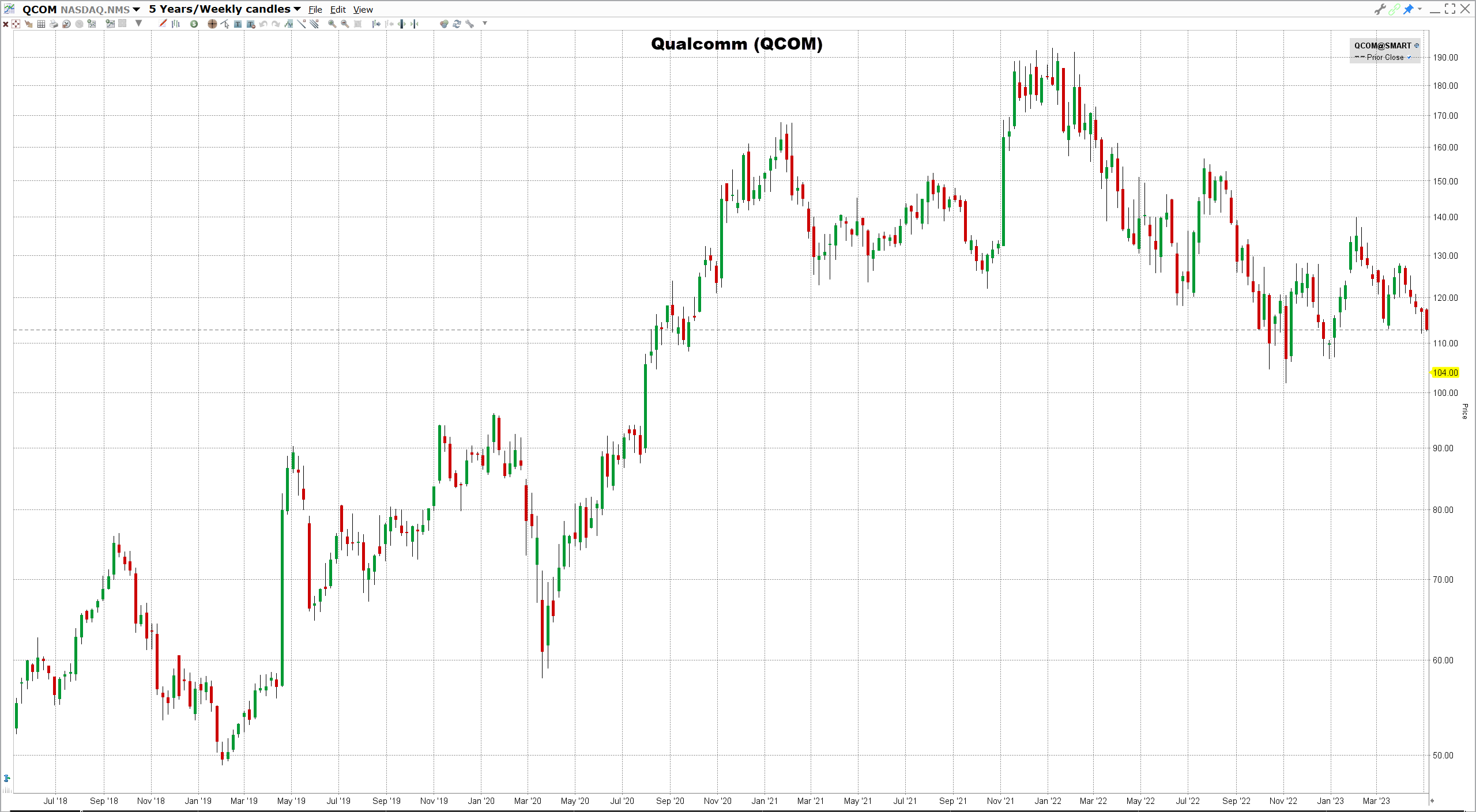This screenshot has width=1476, height=812.
Task: Click the compress horizontal bar spacing icon
Action: pos(415,24)
